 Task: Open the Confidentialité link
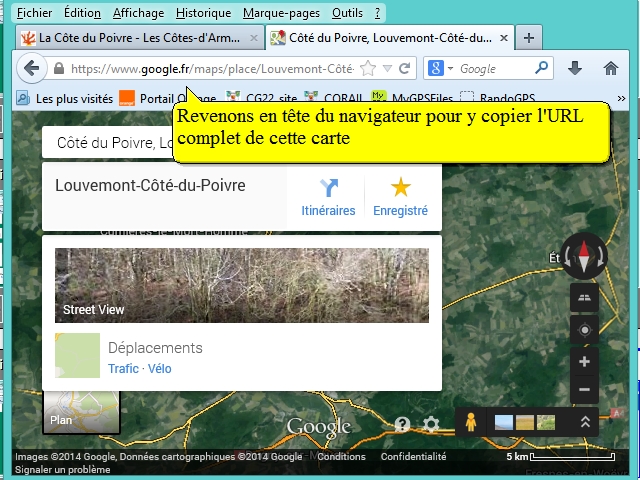click(413, 456)
